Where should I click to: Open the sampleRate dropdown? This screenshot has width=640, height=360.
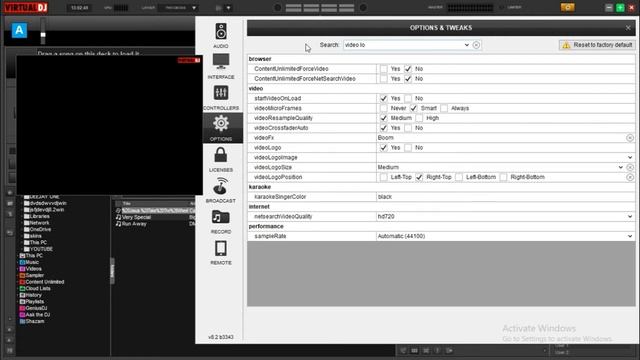coord(630,236)
